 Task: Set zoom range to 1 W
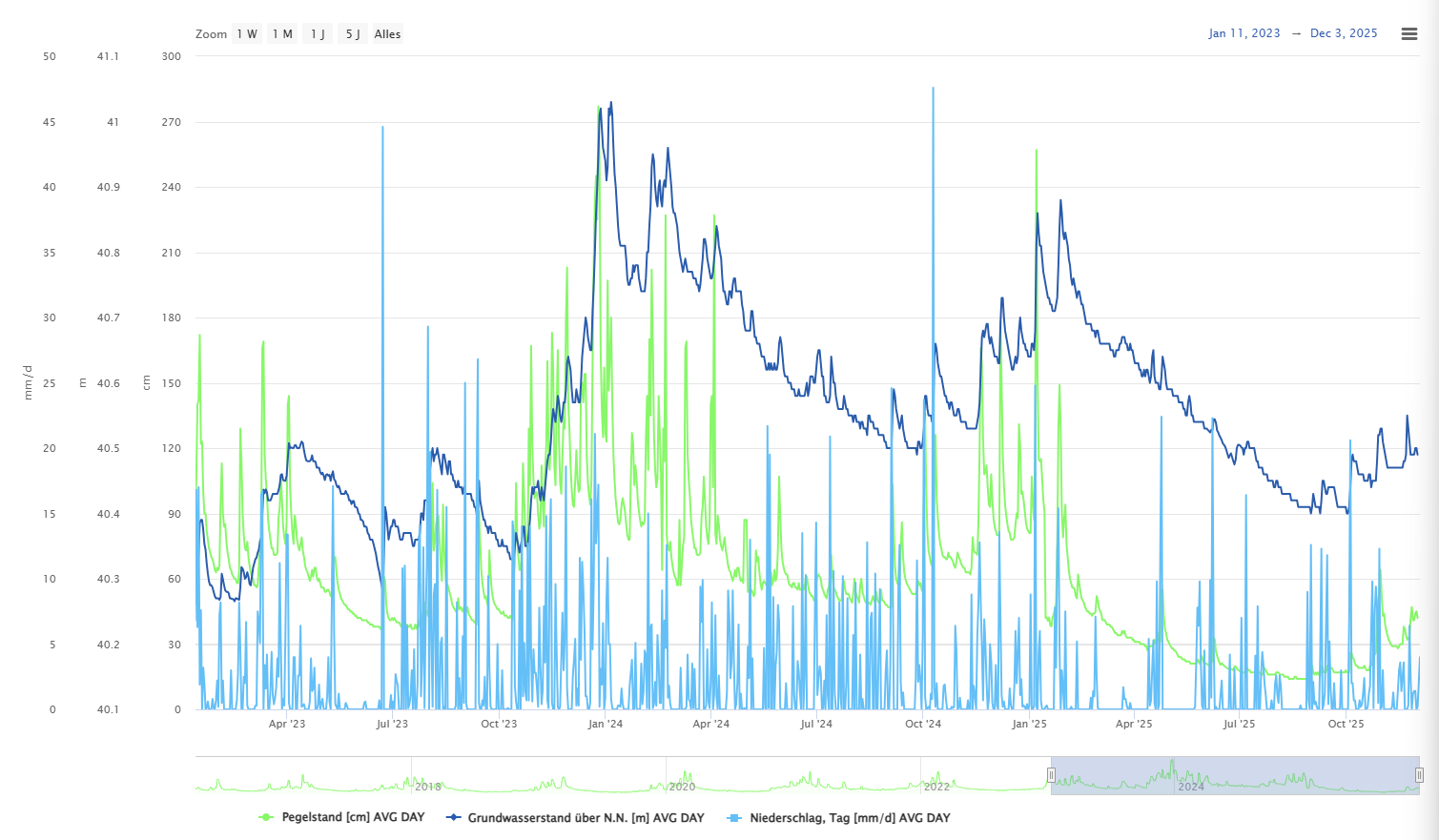click(247, 34)
